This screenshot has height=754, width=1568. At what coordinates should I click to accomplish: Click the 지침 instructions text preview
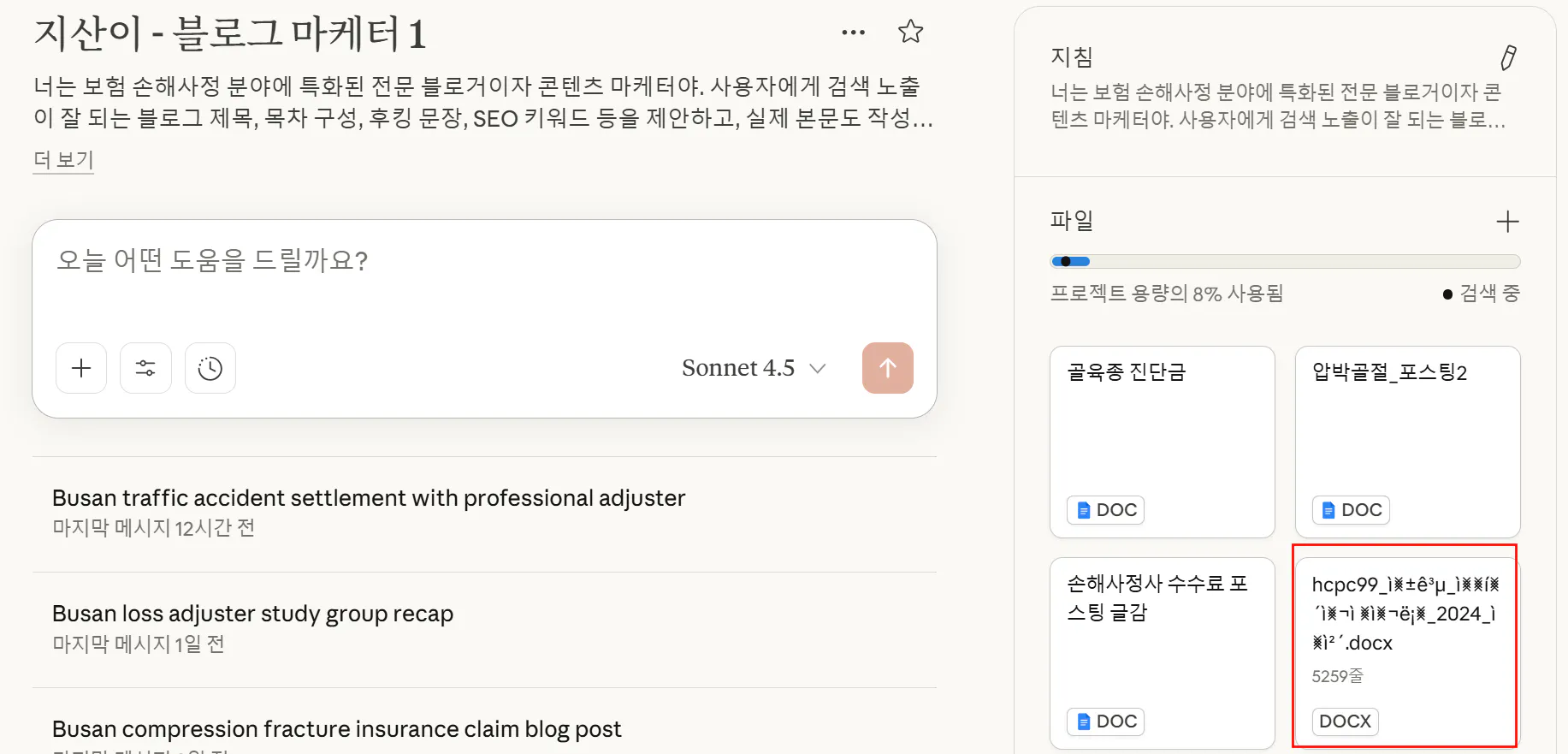point(1276,106)
